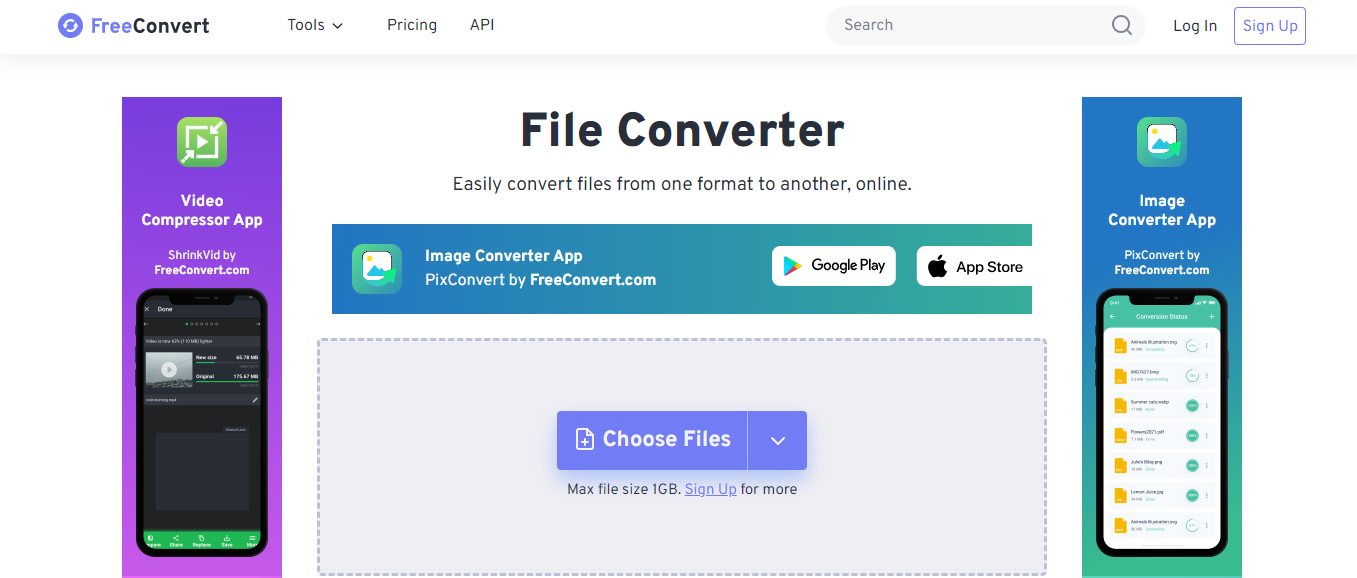
Task: Open the file source dropdown arrow
Action: (x=777, y=440)
